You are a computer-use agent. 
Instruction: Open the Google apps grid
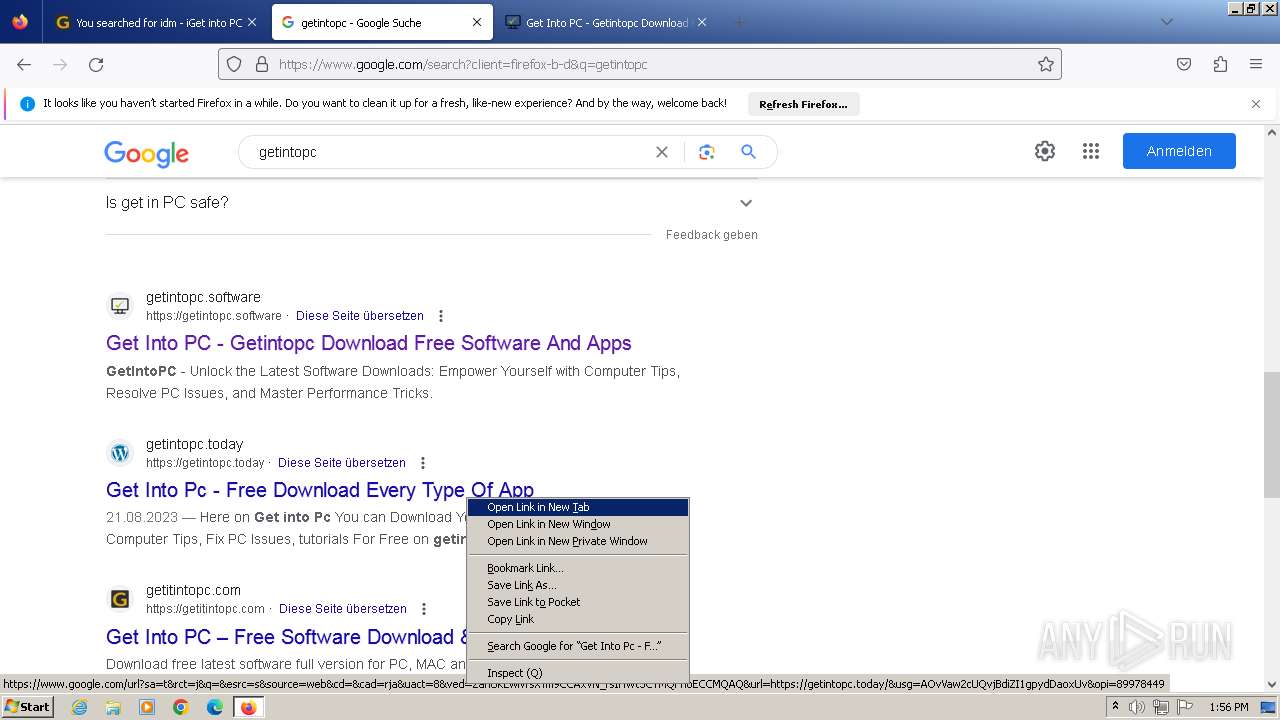point(1091,151)
